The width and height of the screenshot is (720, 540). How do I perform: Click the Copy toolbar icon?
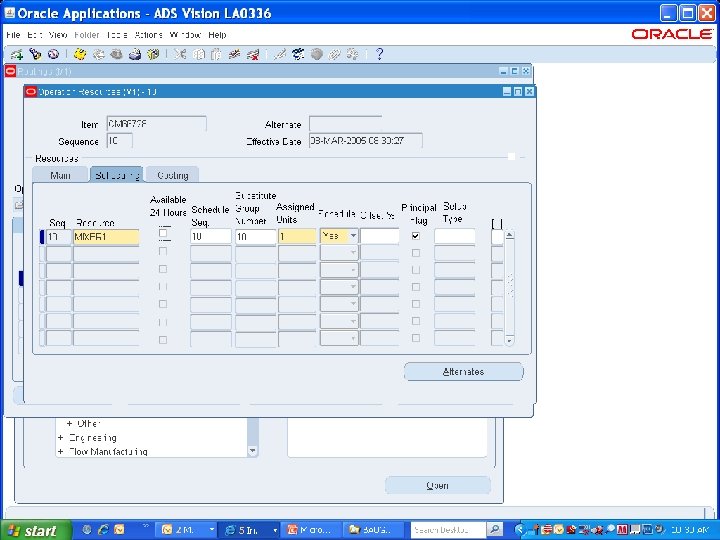tap(198, 54)
